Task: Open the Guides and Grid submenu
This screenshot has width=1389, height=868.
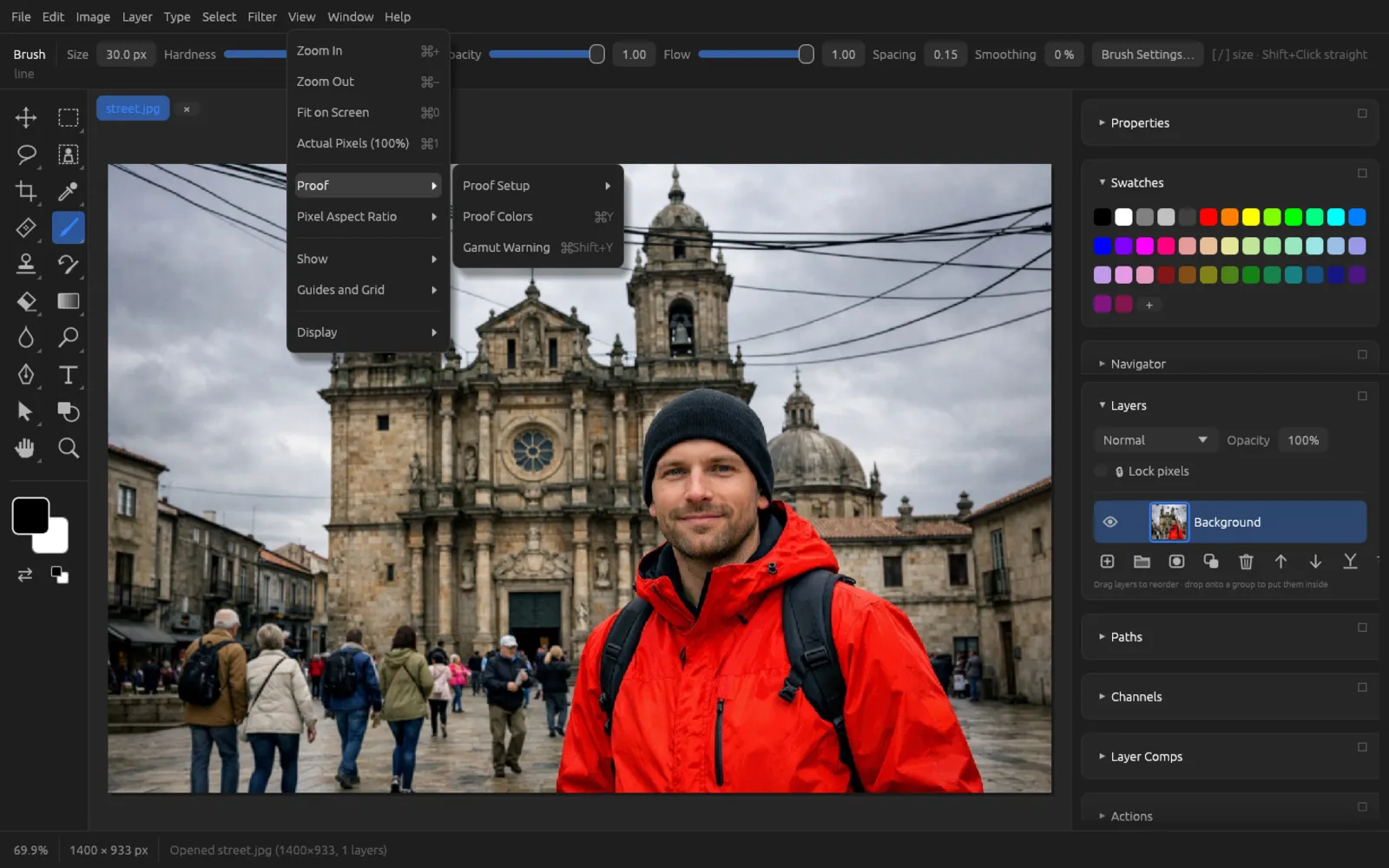Action: [368, 290]
